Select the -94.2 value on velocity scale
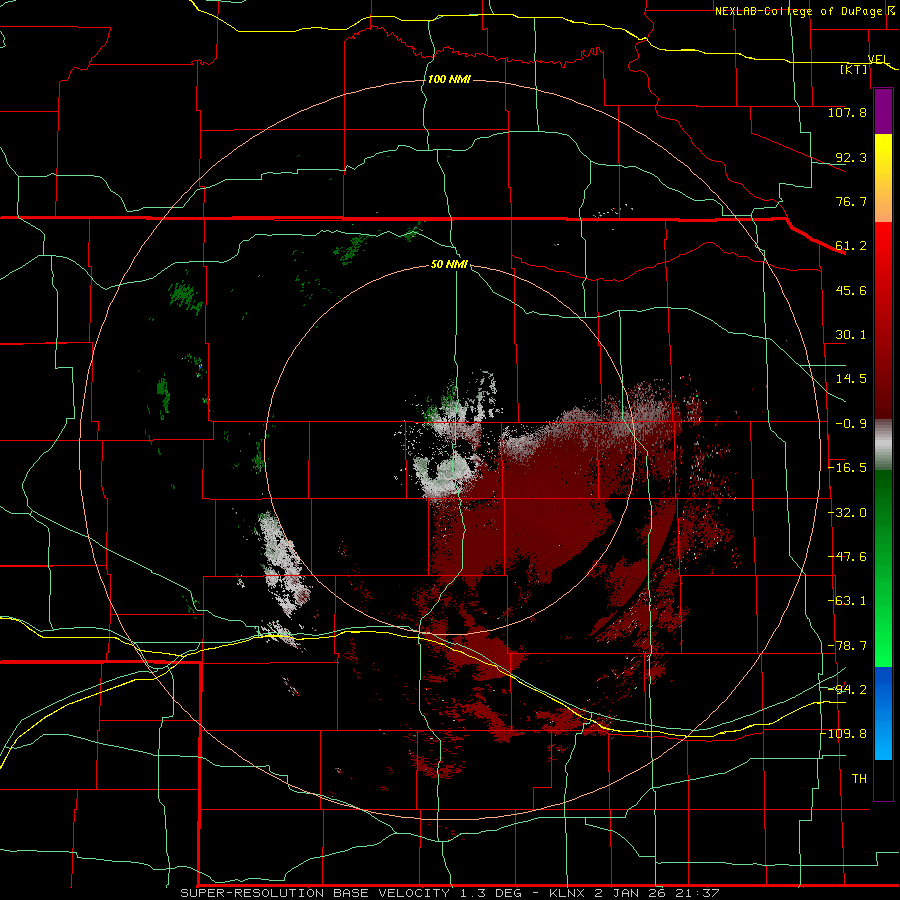 click(848, 690)
